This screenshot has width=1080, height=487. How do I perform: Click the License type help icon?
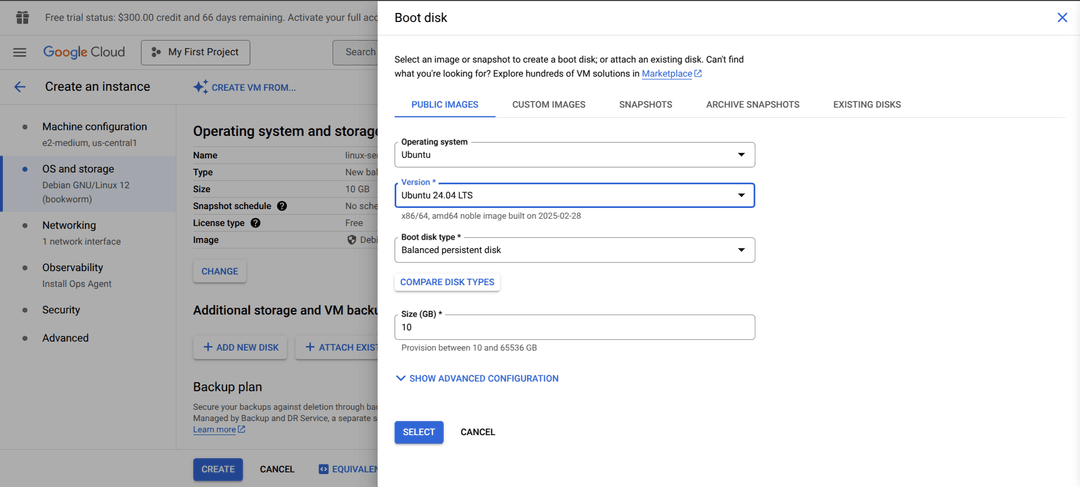(256, 223)
